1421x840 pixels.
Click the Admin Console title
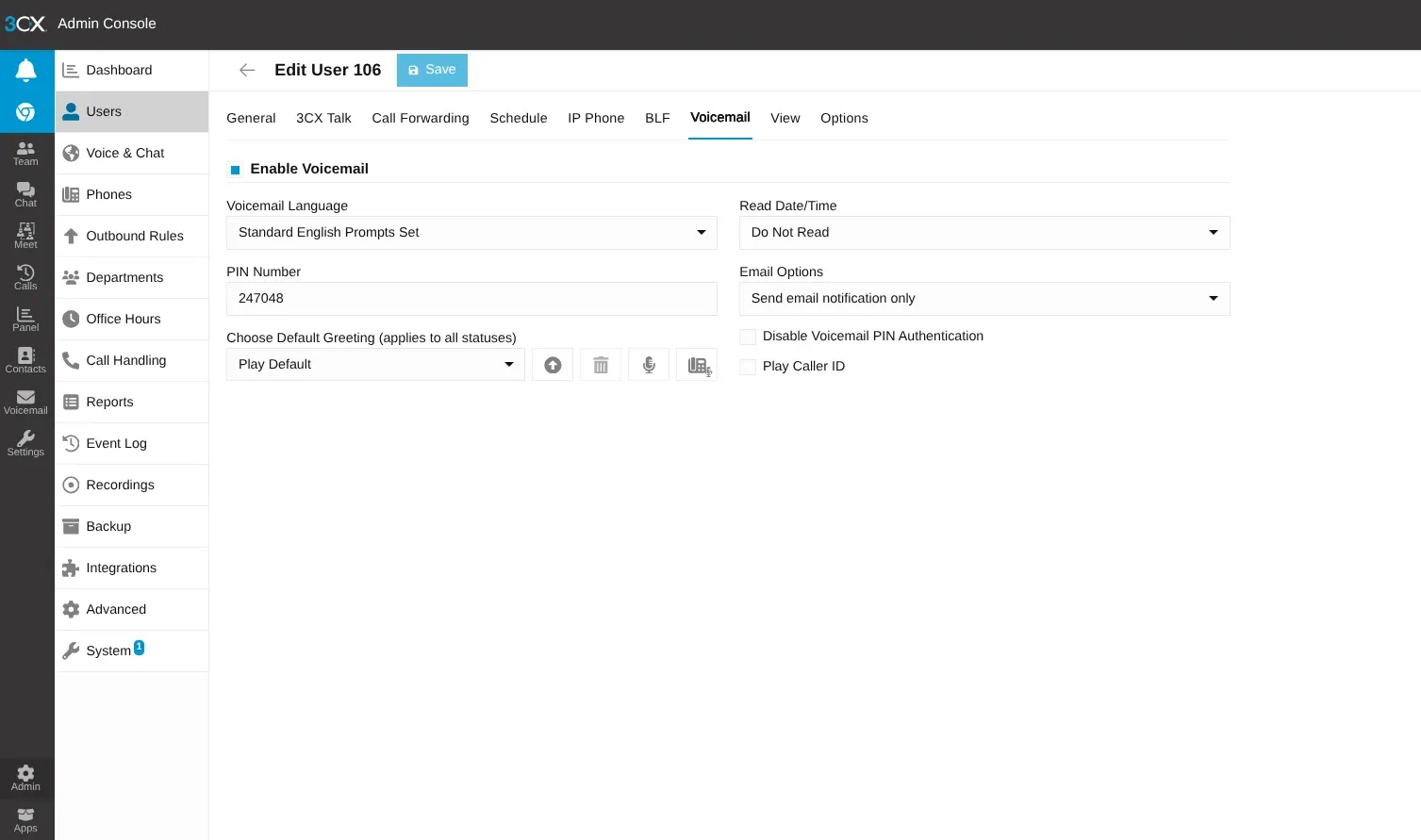(107, 24)
